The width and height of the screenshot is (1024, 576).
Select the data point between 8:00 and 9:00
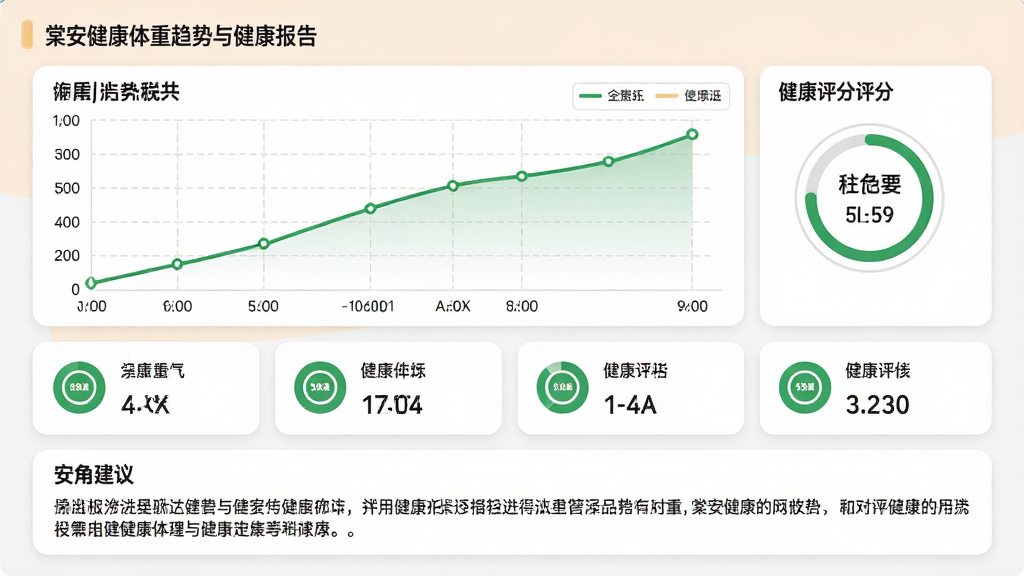point(608,161)
